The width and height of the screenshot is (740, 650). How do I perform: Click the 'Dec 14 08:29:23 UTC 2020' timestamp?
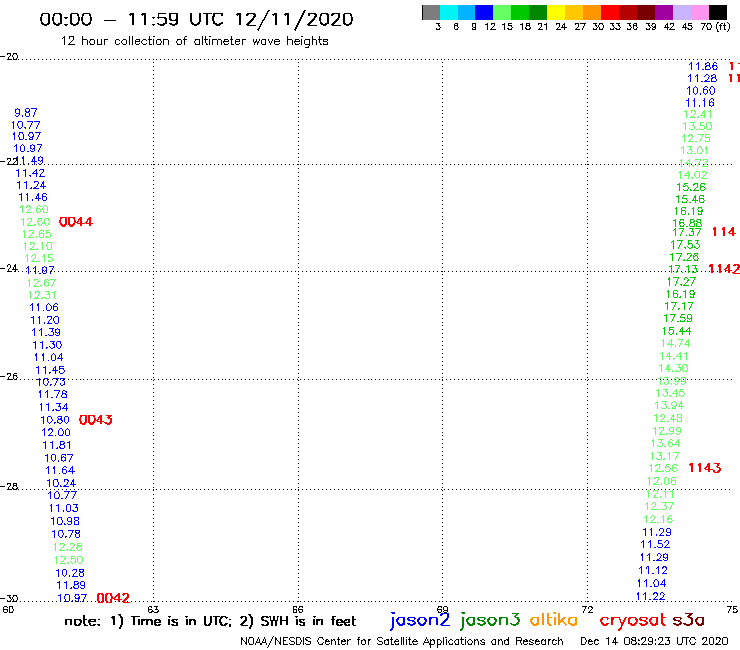pyautogui.click(x=654, y=642)
